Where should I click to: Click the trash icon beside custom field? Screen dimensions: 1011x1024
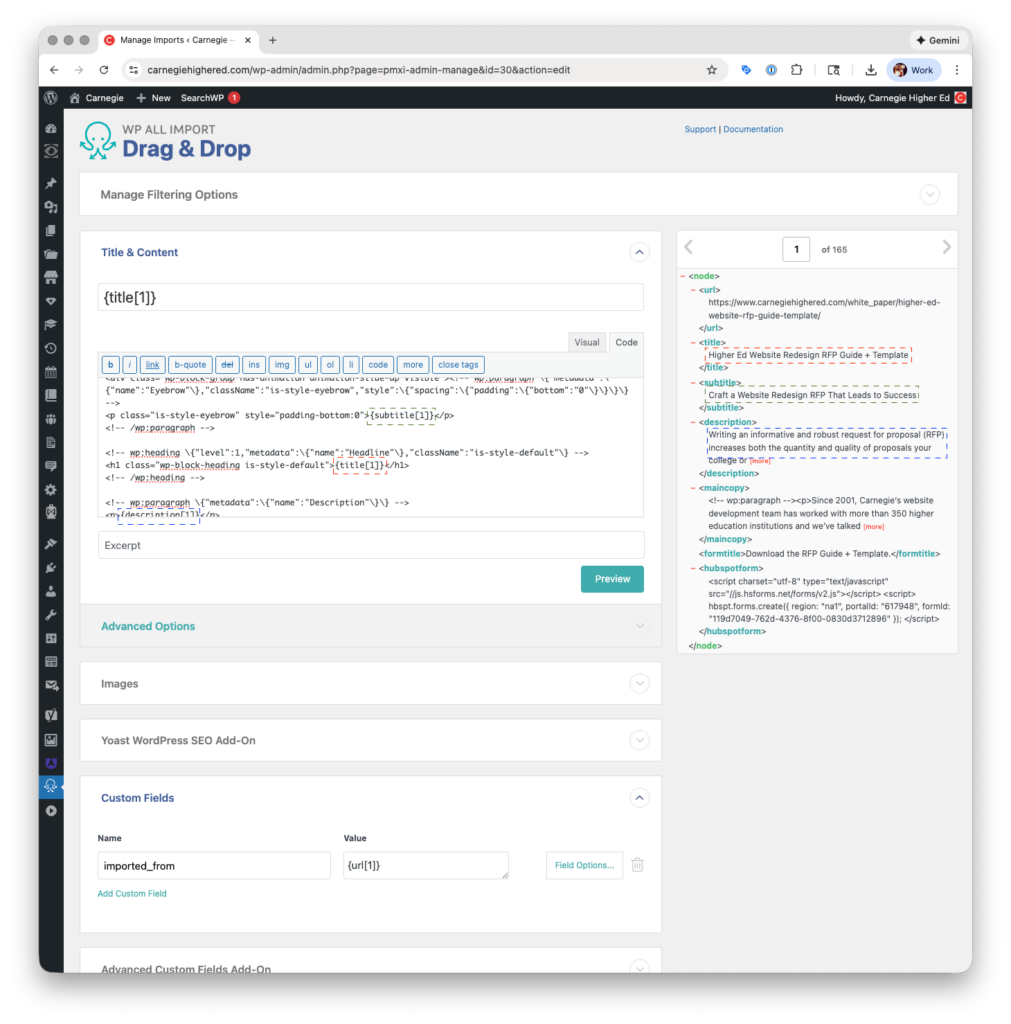click(x=637, y=865)
